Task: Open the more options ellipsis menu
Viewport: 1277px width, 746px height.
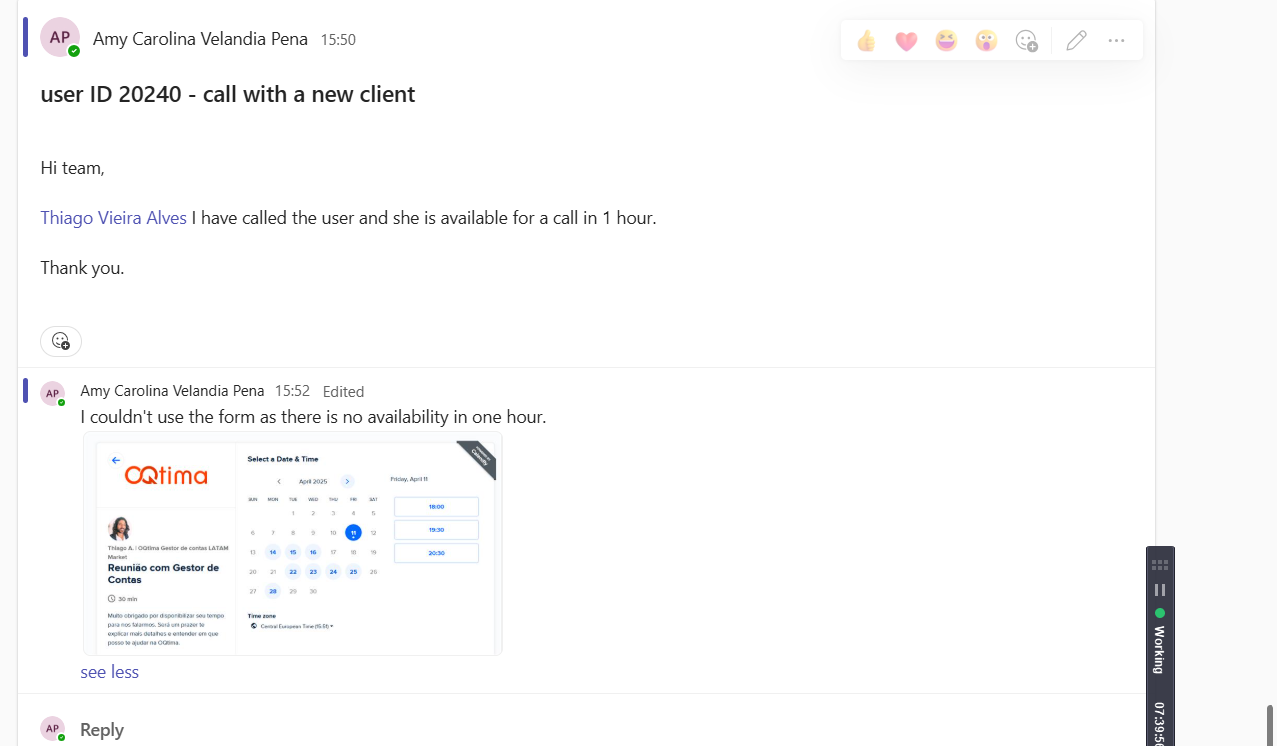Action: coord(1117,41)
